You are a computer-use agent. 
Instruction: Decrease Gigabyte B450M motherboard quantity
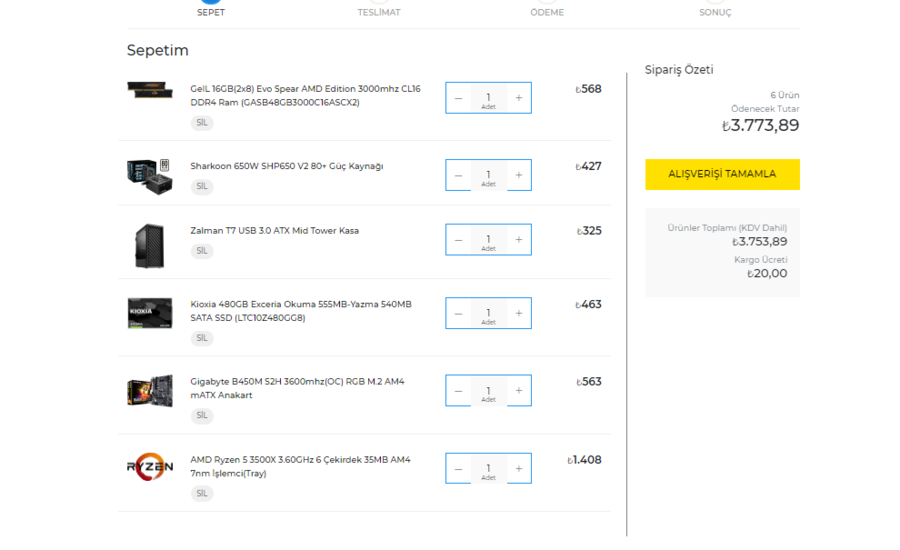point(458,391)
